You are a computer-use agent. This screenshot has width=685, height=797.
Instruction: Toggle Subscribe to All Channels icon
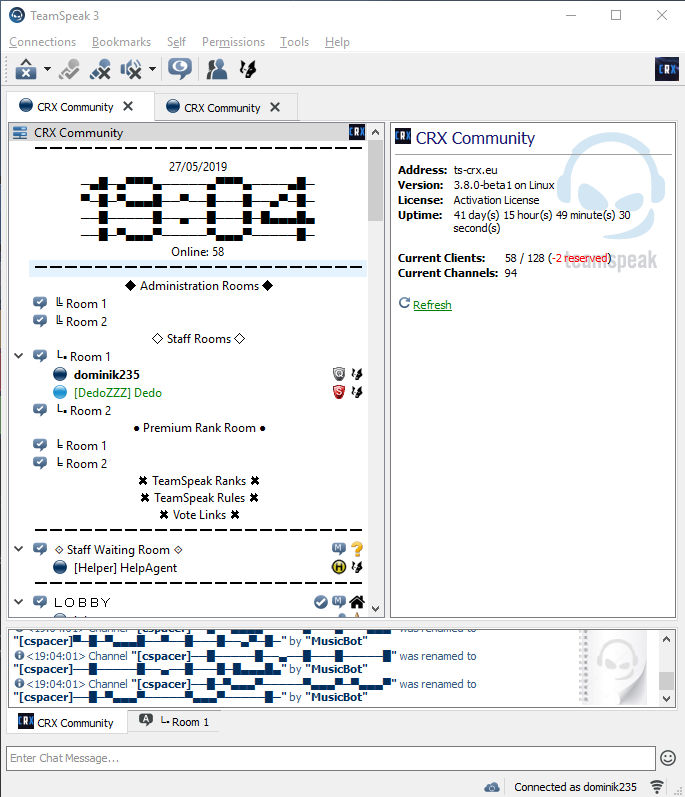pos(69,69)
